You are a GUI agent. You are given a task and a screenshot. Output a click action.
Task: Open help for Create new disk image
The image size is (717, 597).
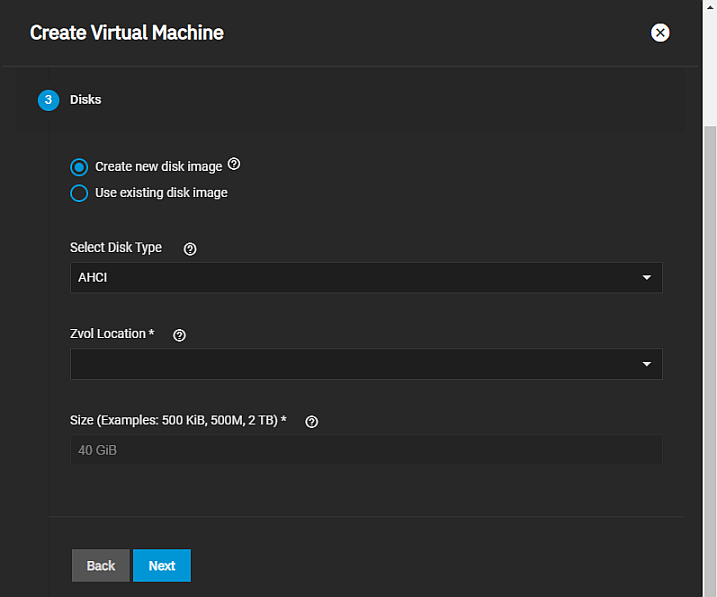(x=235, y=164)
